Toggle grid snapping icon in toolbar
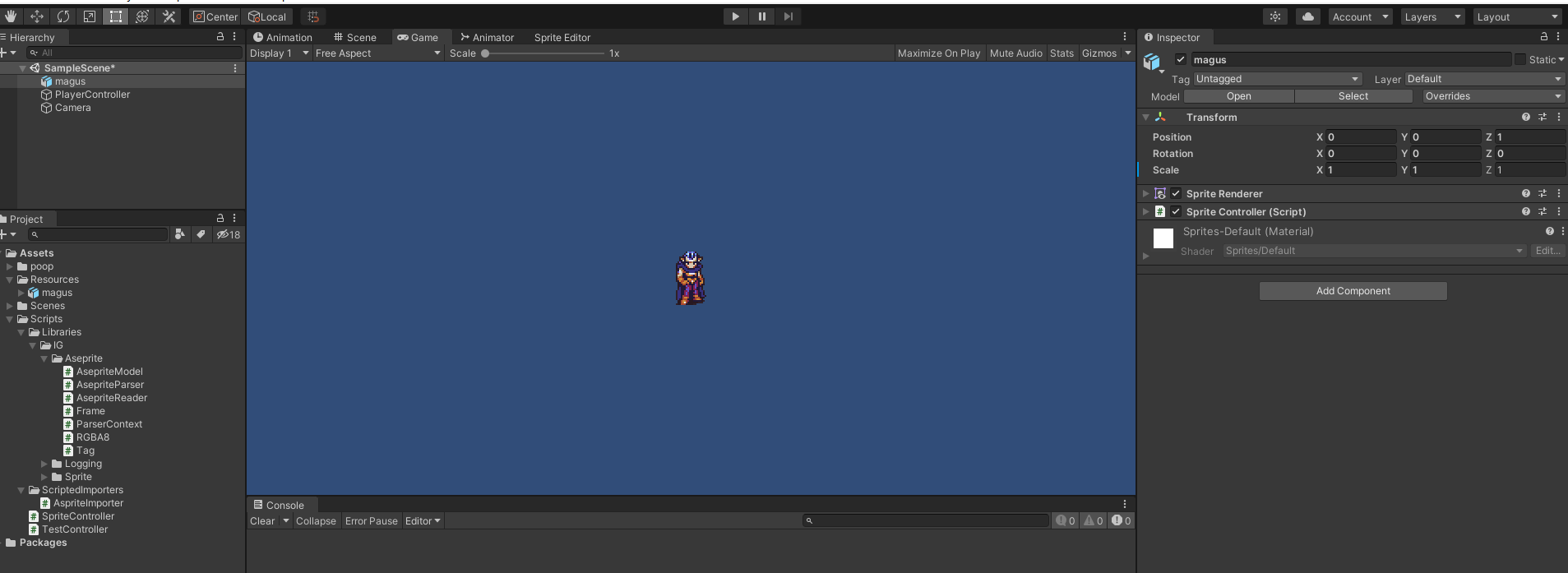Viewport: 1568px width, 573px height. [x=313, y=16]
